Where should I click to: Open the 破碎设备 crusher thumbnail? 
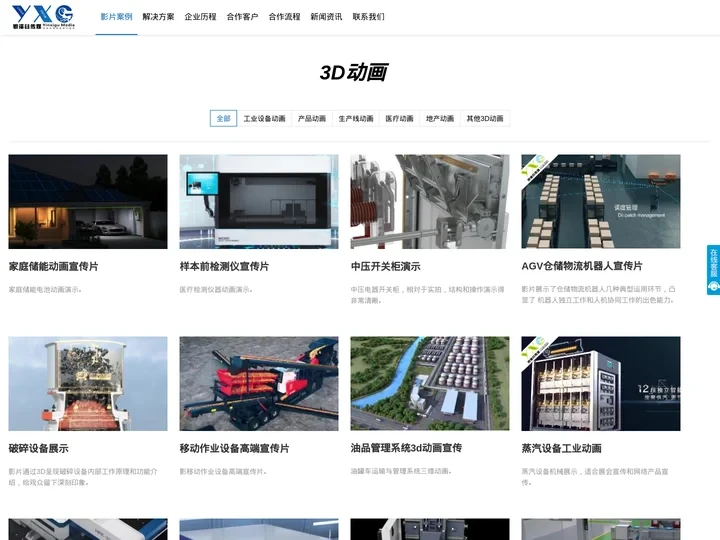tap(88, 384)
